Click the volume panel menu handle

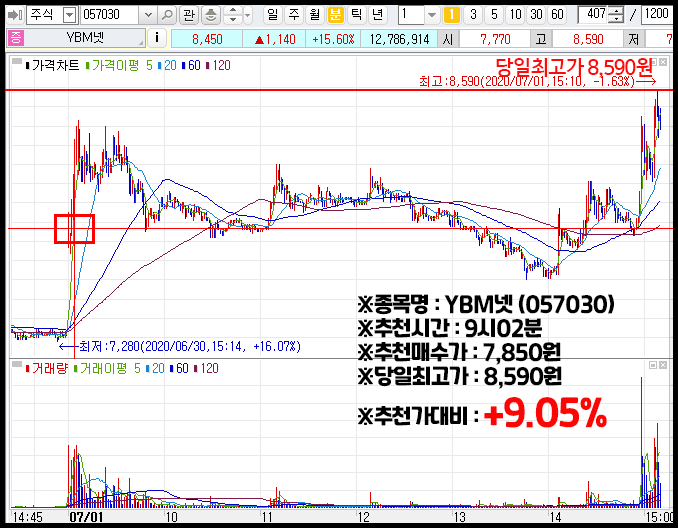pos(16,364)
